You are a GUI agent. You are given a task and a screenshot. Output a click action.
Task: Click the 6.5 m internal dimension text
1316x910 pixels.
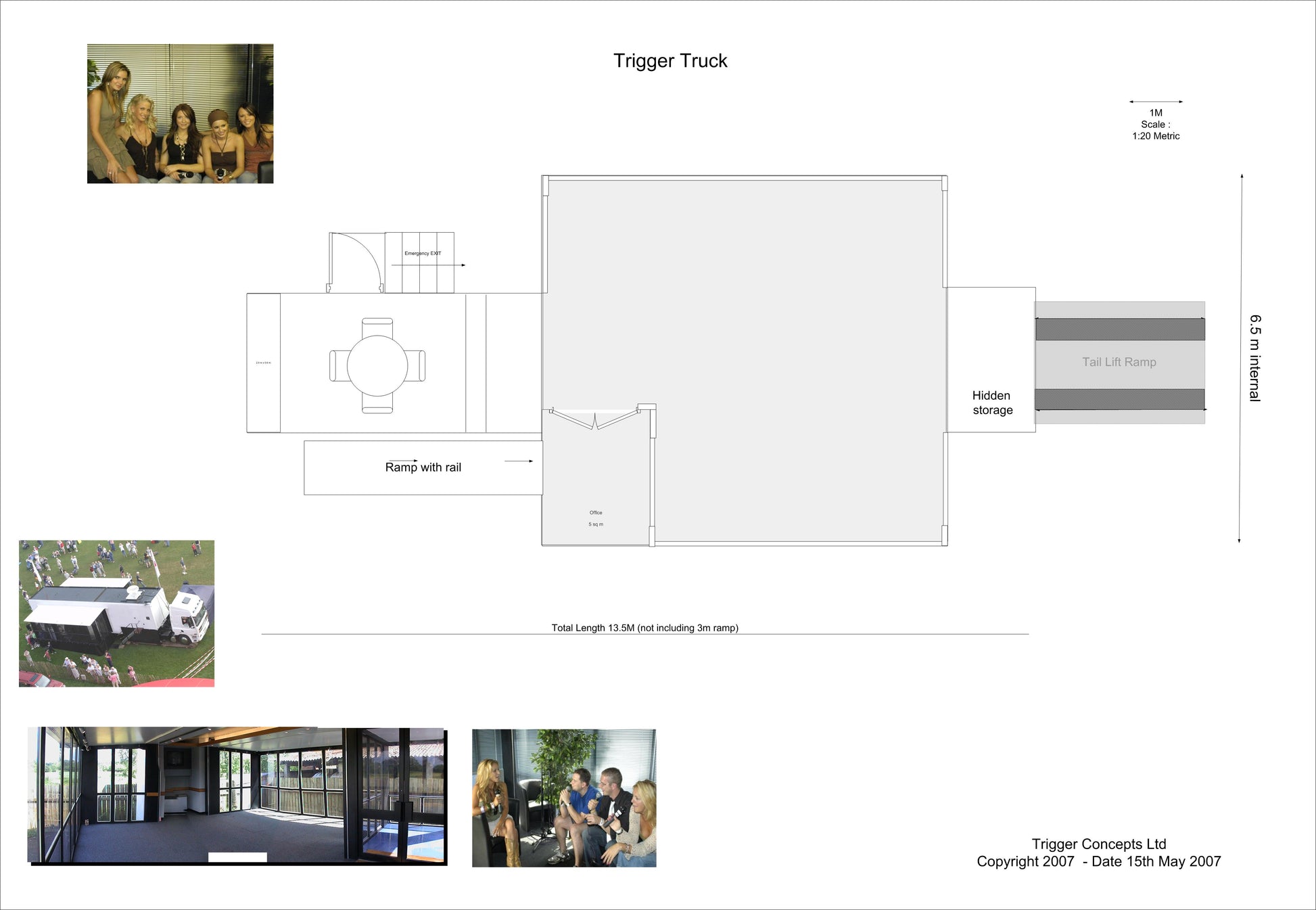point(1254,358)
